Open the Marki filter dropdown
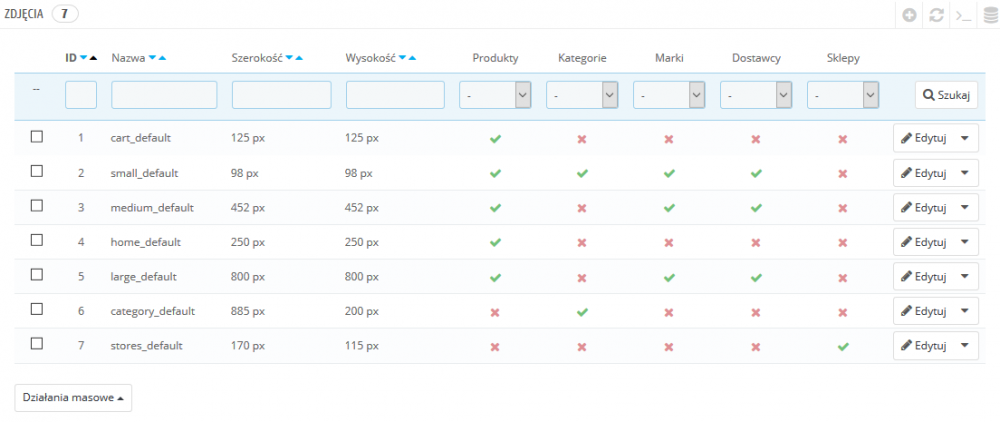 coord(668,95)
